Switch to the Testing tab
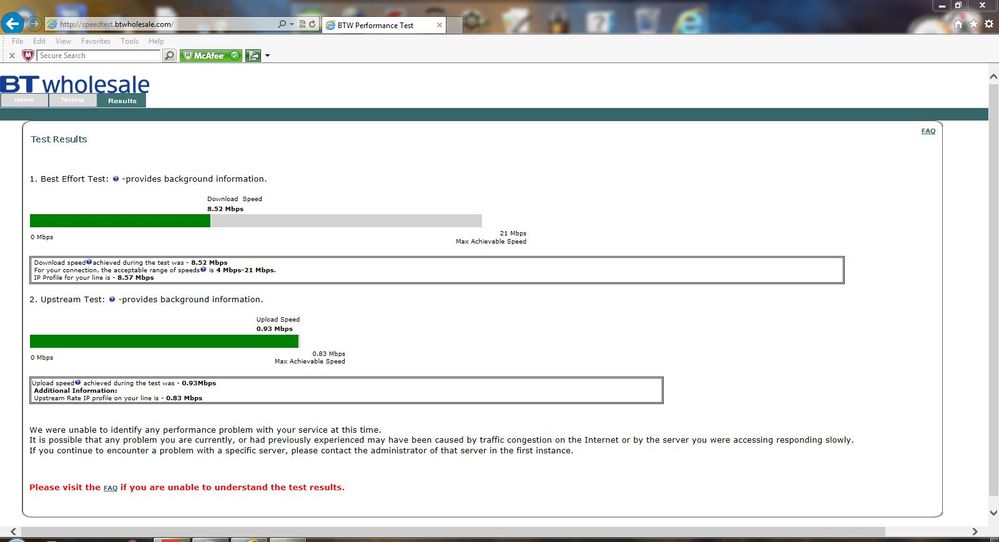The width and height of the screenshot is (999, 542). coord(72,100)
